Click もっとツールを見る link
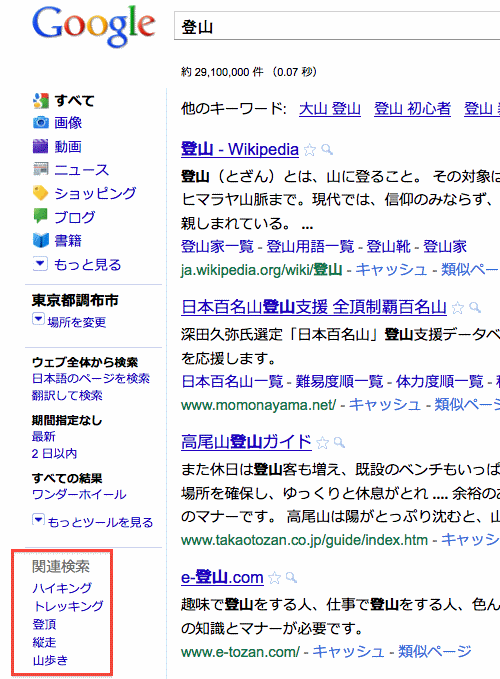 coord(100,522)
